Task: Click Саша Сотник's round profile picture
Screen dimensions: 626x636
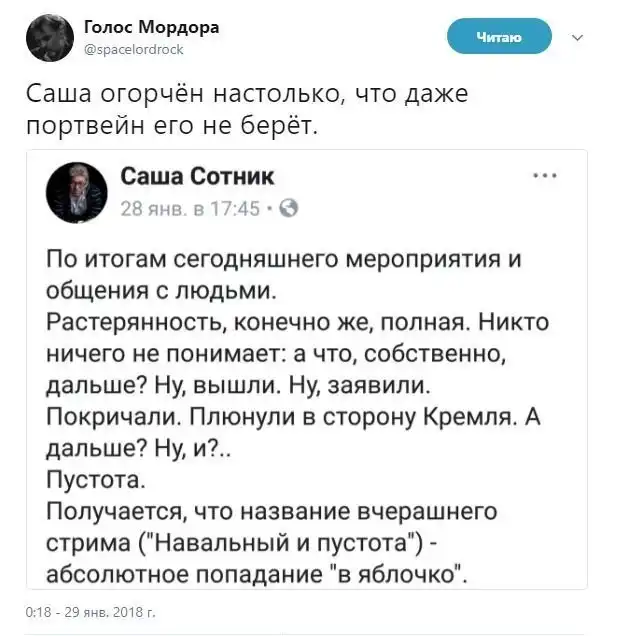Action: pos(77,193)
